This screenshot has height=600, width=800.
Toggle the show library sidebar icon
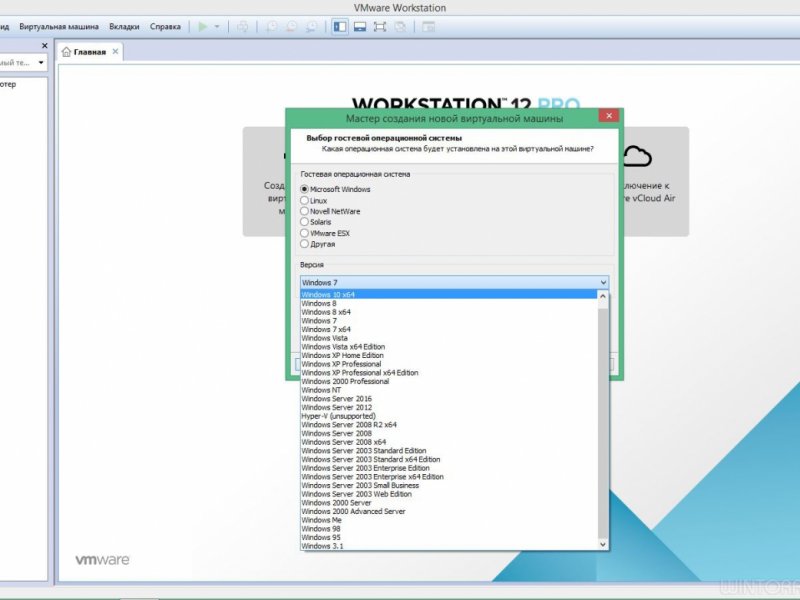point(340,27)
